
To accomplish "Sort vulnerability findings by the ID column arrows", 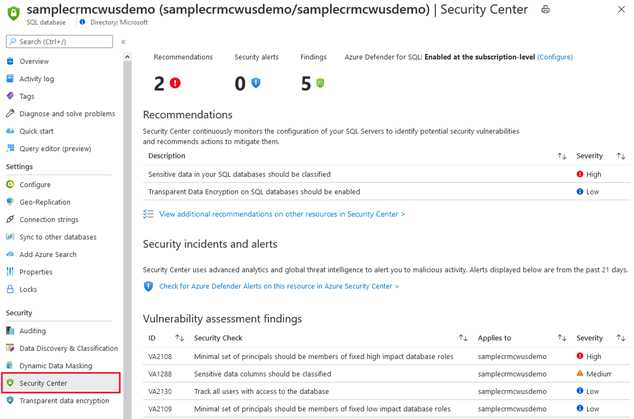I will tap(179, 338).
